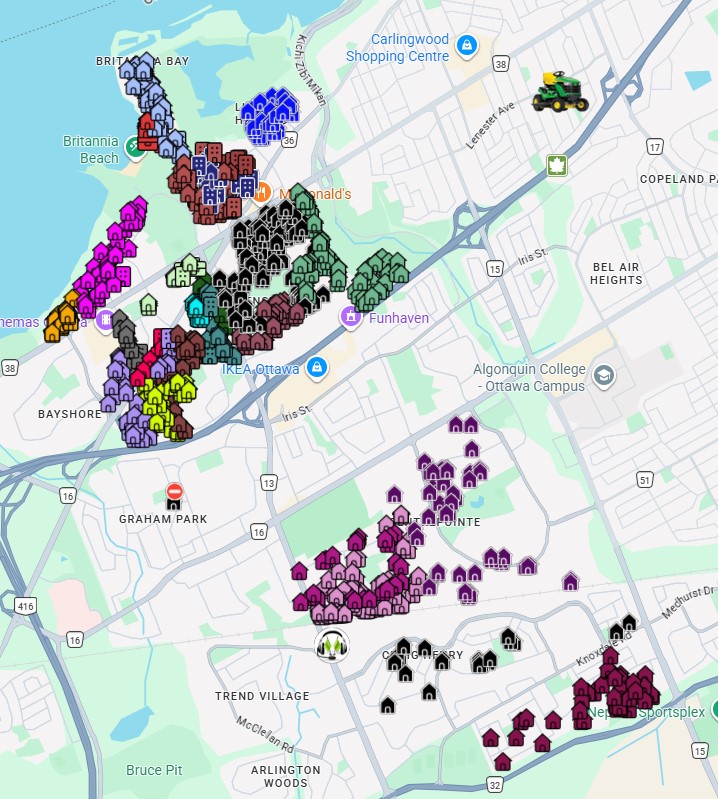This screenshot has width=718, height=799.
Task: Click the BAYSHORE neighbourhood label
Action: 70,414
